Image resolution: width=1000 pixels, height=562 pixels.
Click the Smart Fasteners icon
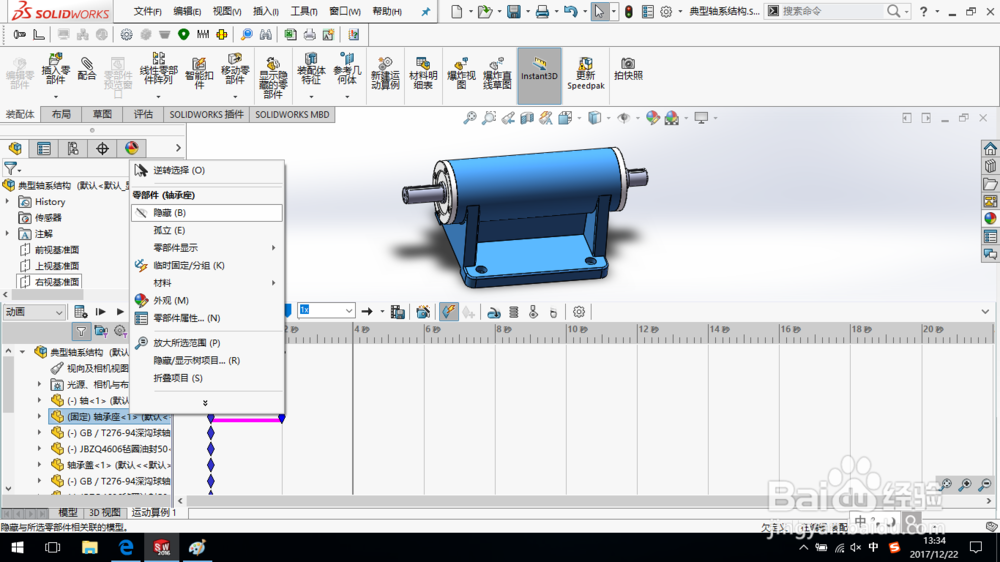coord(199,73)
